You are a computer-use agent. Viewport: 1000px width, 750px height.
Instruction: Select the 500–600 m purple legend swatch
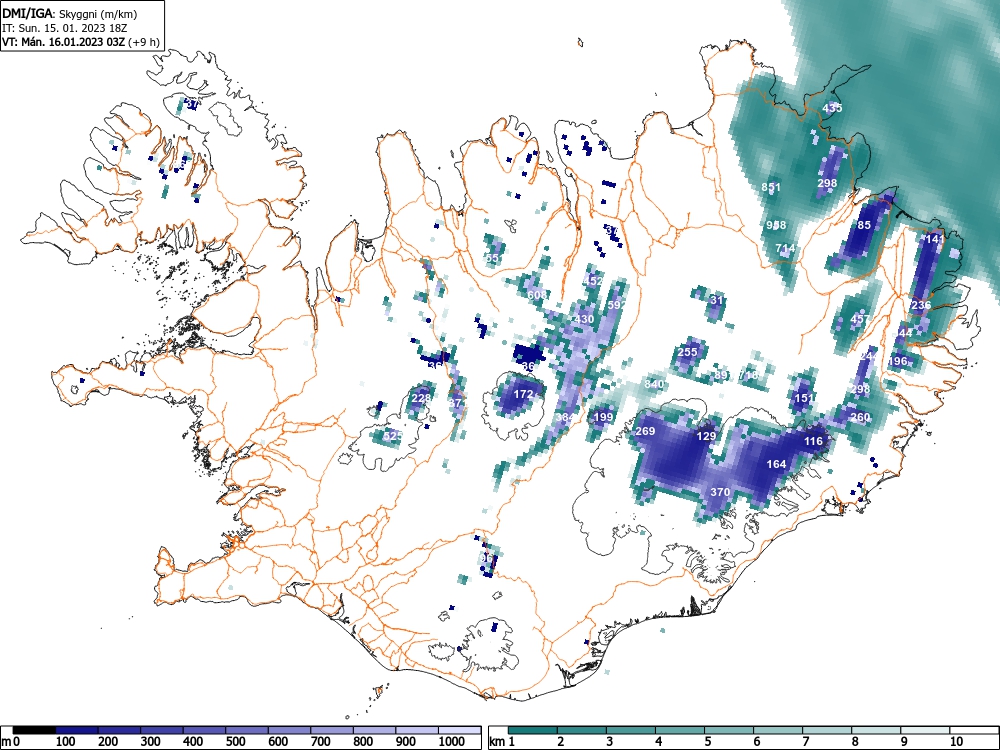coord(247,730)
